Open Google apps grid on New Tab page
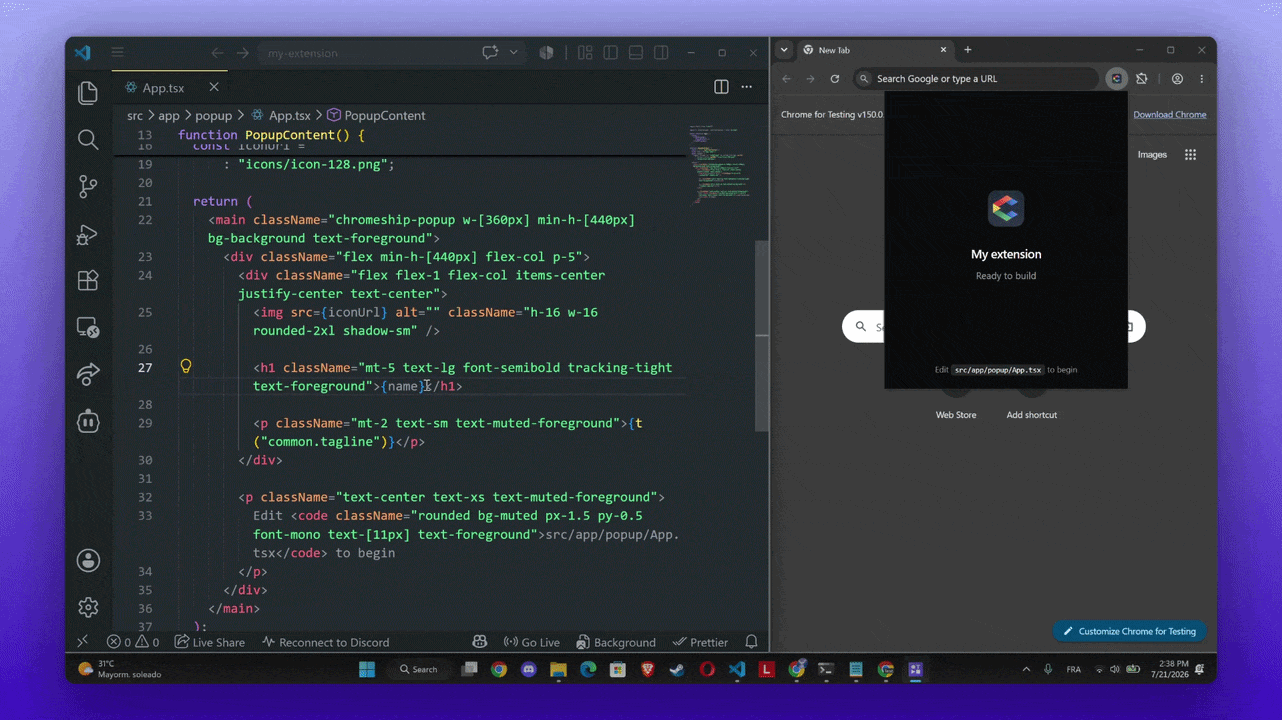This screenshot has height=720, width=1282. point(1190,155)
